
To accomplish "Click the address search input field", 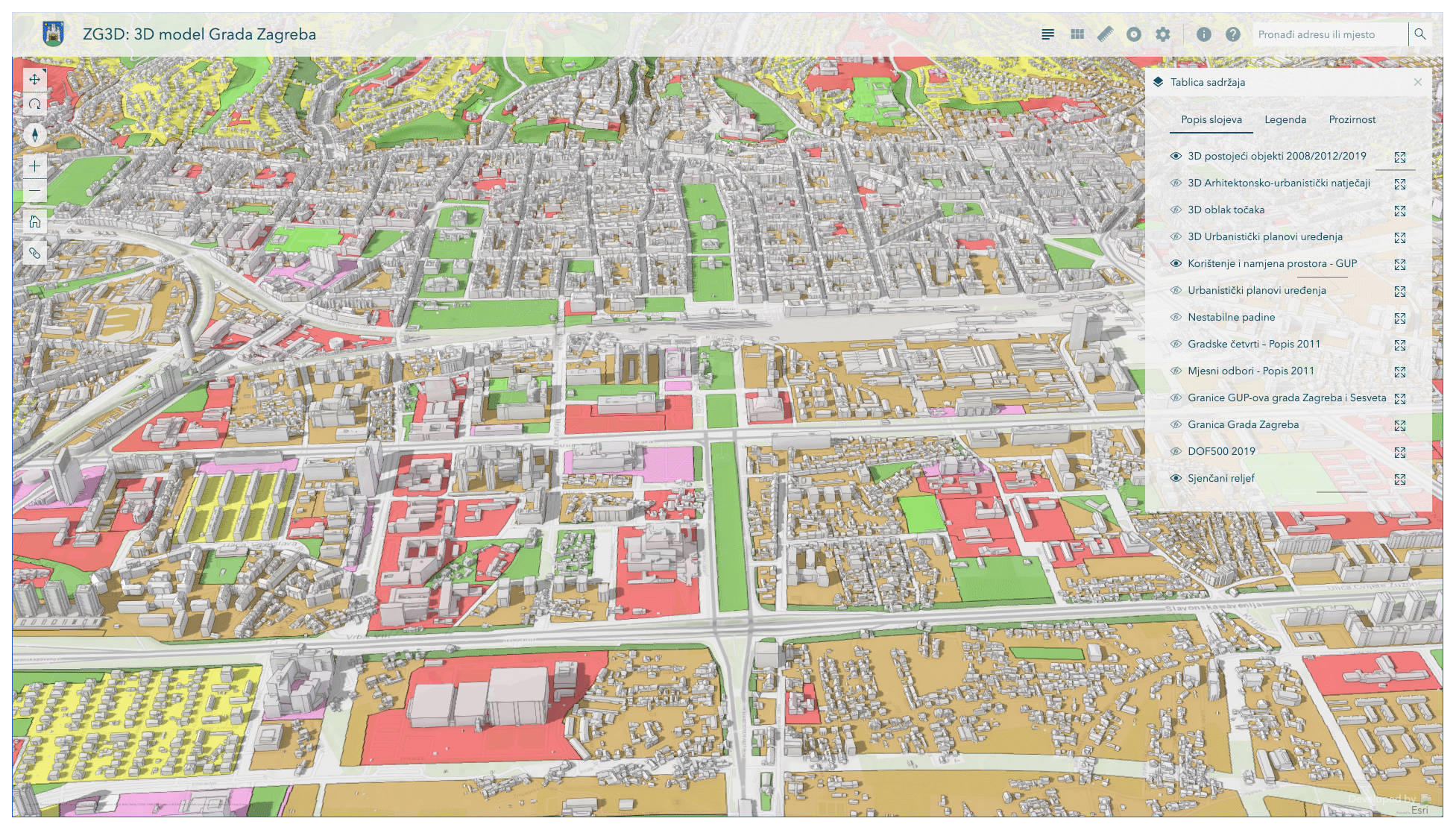I will point(1329,34).
